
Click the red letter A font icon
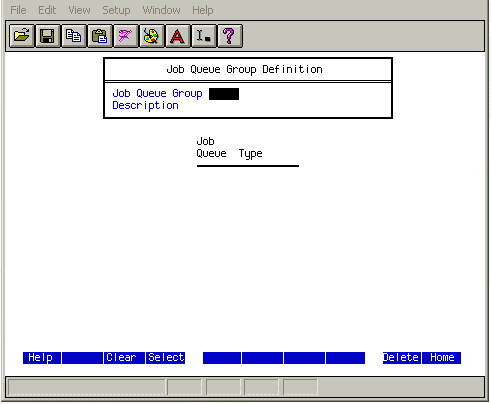178,36
